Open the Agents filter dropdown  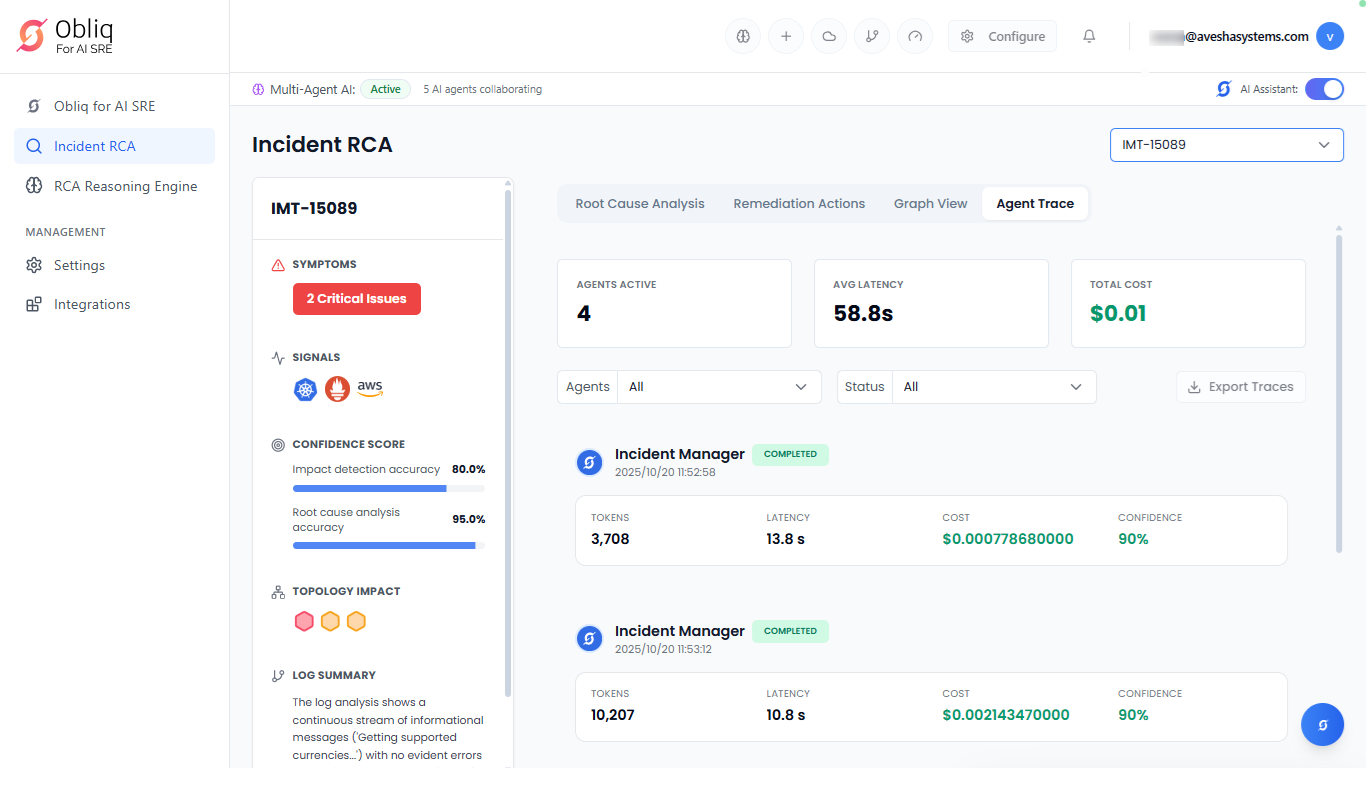tap(718, 387)
